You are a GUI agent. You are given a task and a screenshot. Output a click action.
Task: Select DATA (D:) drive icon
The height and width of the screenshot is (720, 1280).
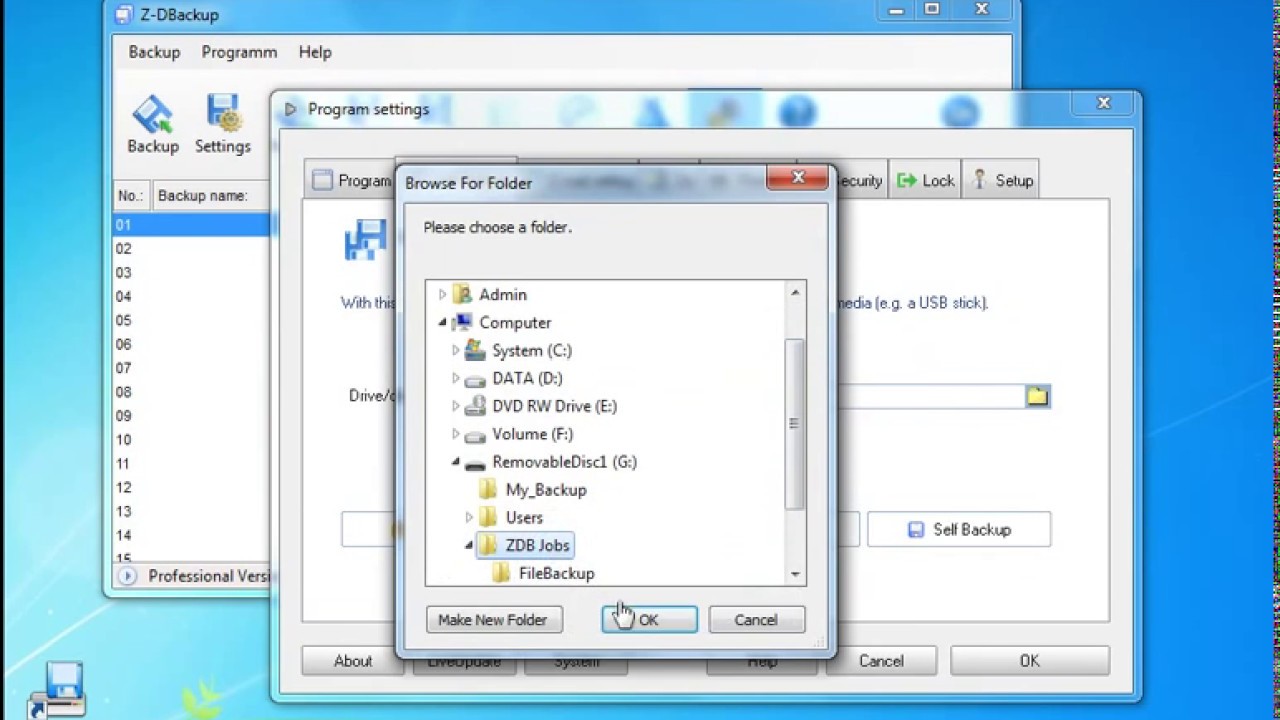coord(475,379)
